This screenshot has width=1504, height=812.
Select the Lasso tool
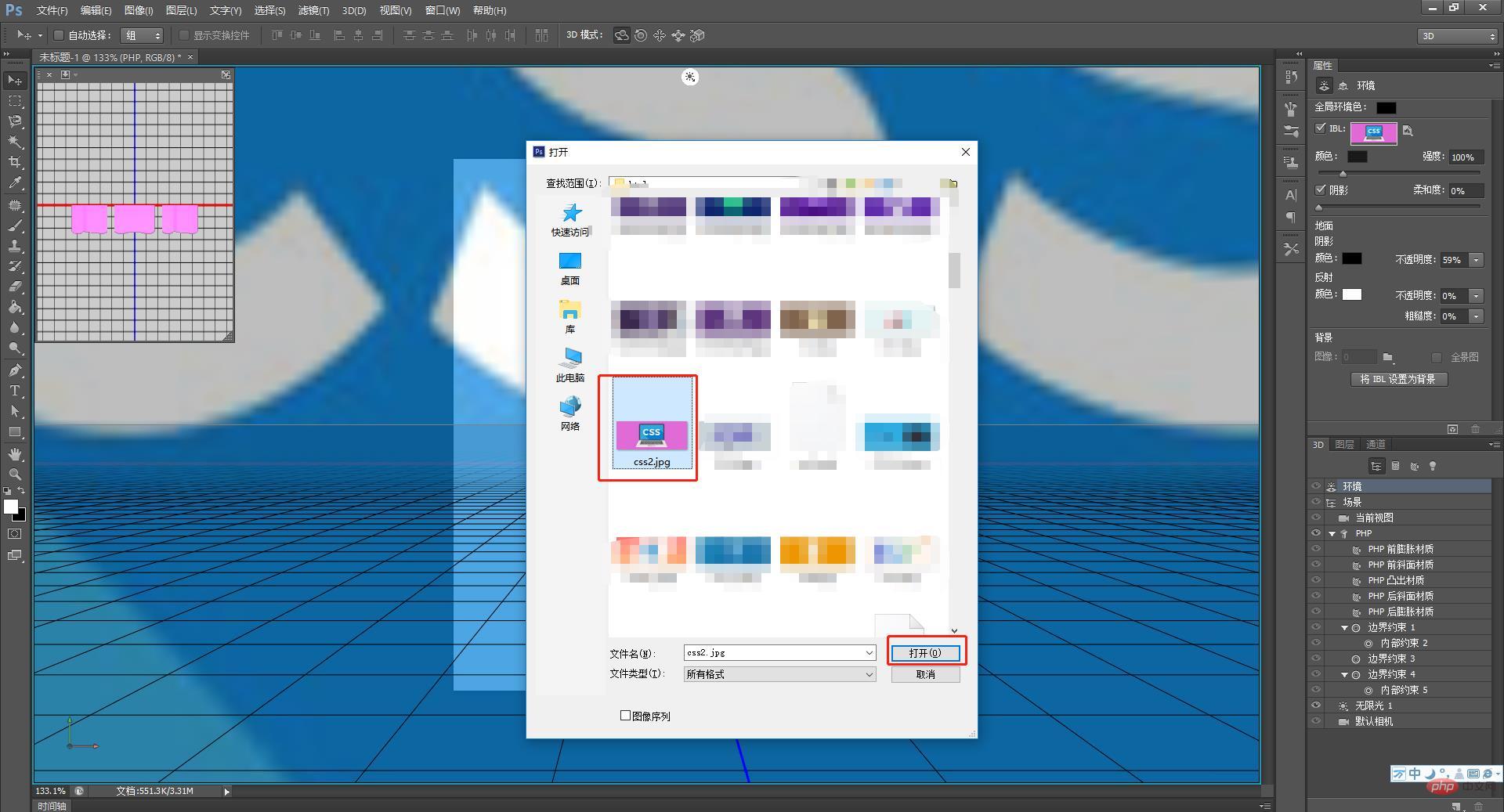[15, 121]
